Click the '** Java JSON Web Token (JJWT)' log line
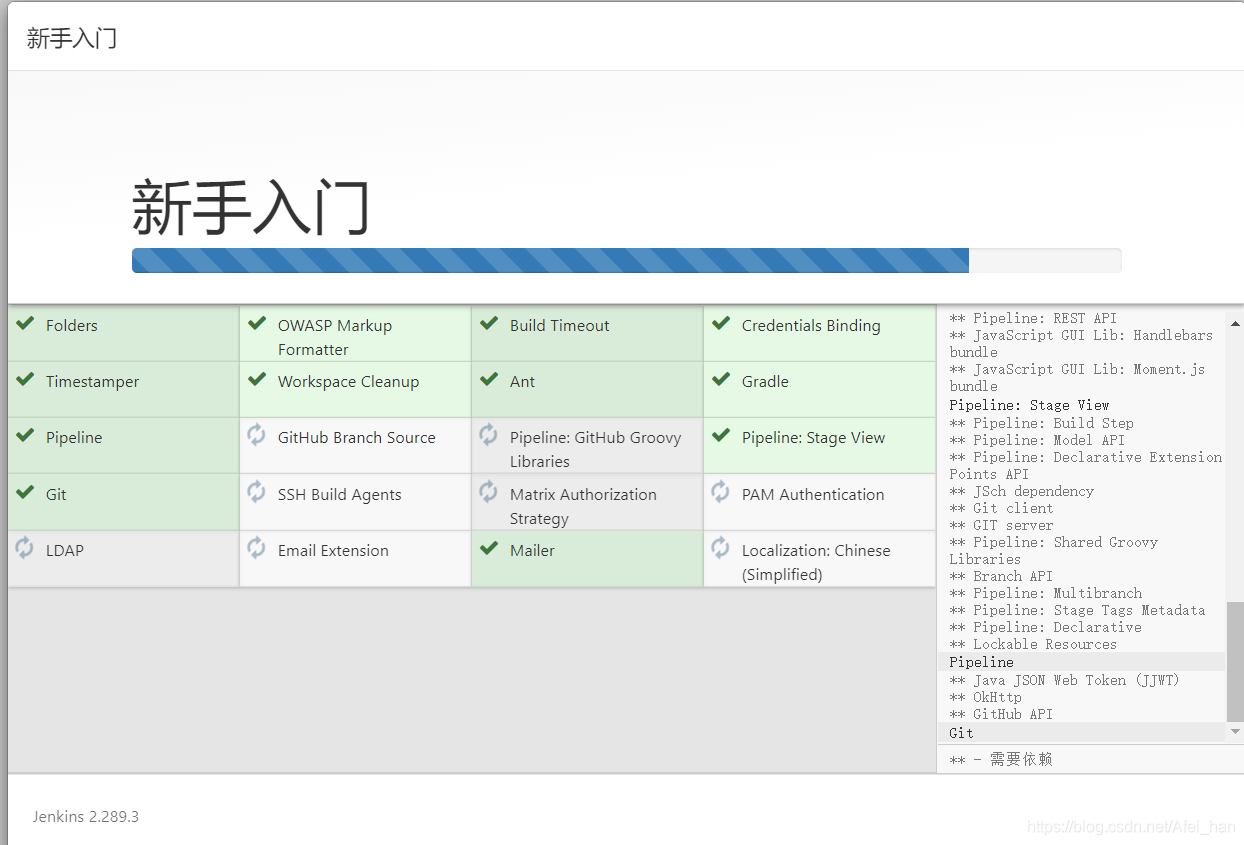Viewport: 1244px width, 845px height. point(1064,680)
